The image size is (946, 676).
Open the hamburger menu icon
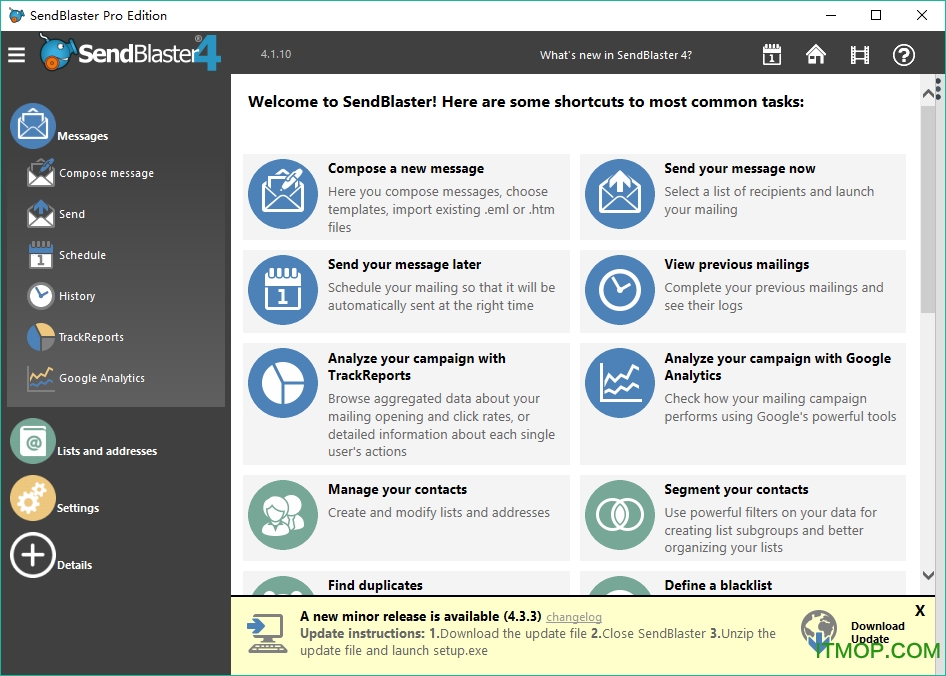(x=17, y=55)
